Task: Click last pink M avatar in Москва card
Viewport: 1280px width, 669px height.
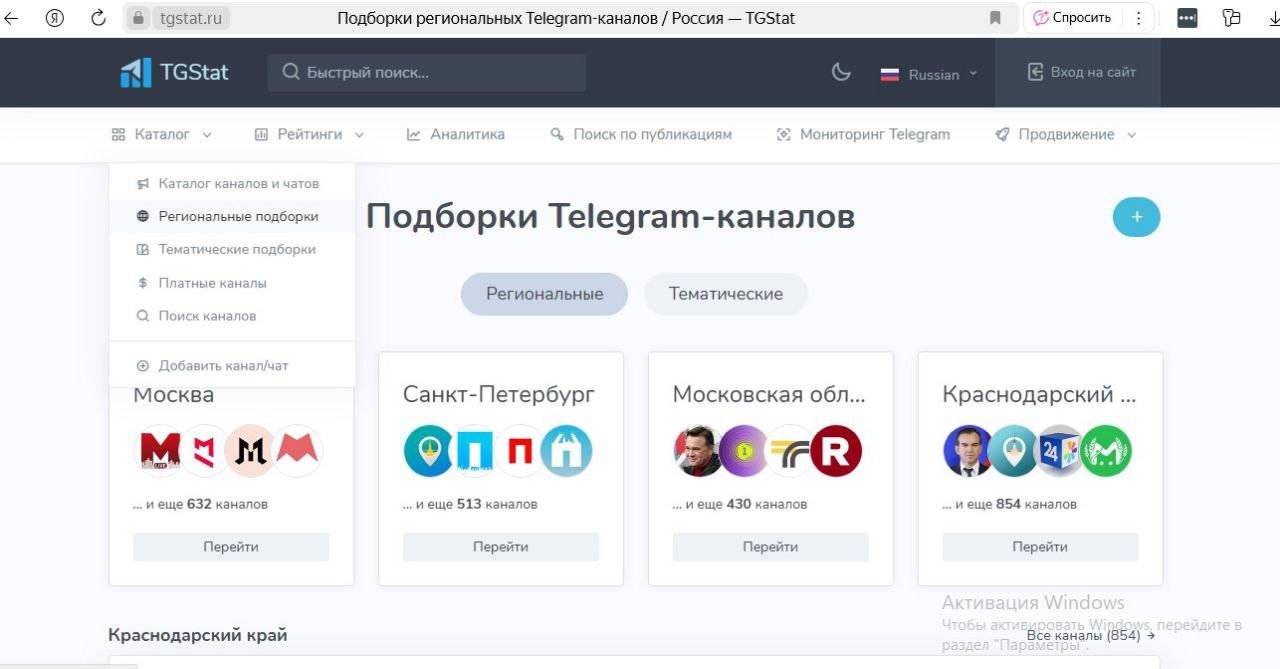Action: (x=297, y=451)
